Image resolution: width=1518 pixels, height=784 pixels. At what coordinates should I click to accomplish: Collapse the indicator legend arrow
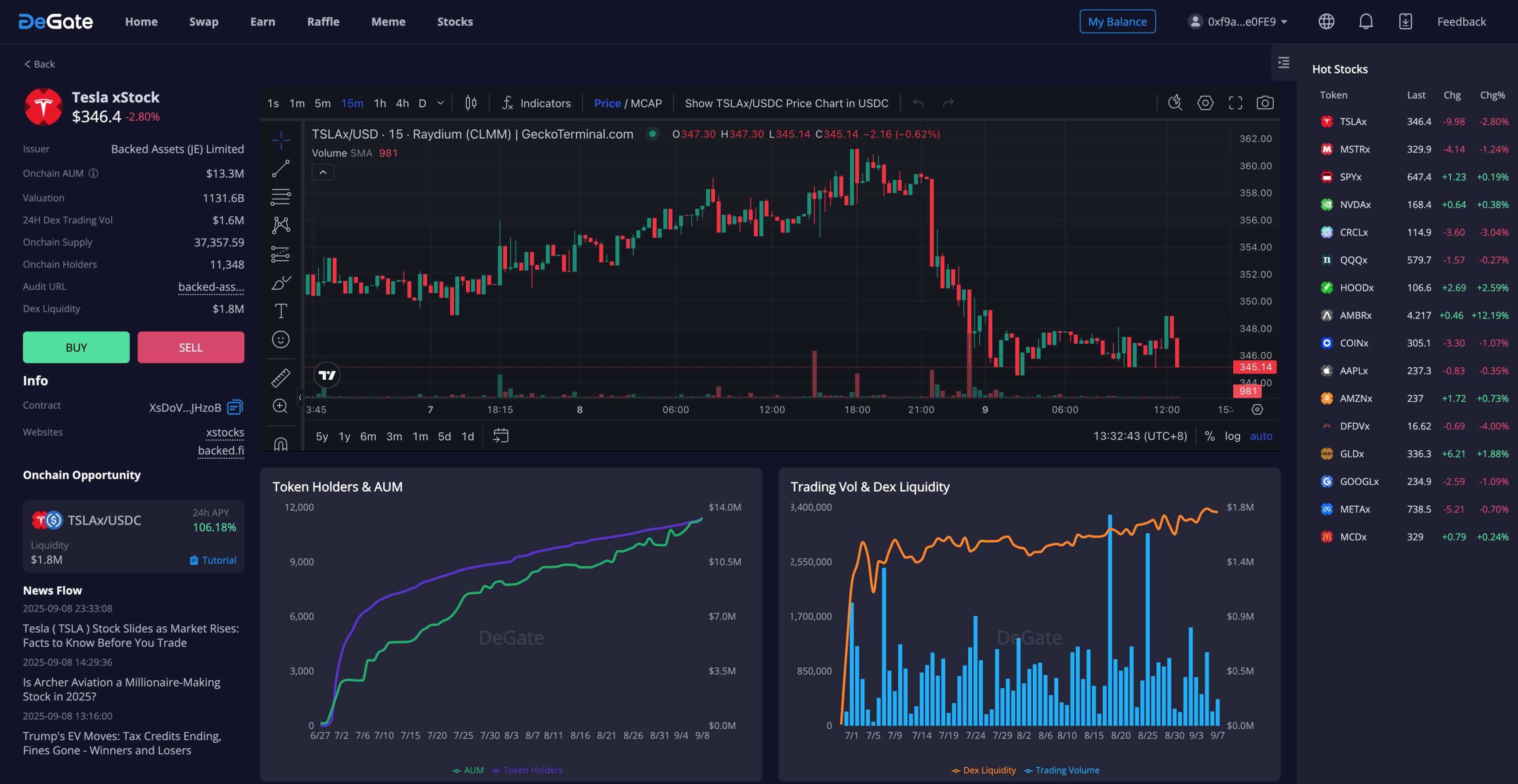(x=323, y=172)
